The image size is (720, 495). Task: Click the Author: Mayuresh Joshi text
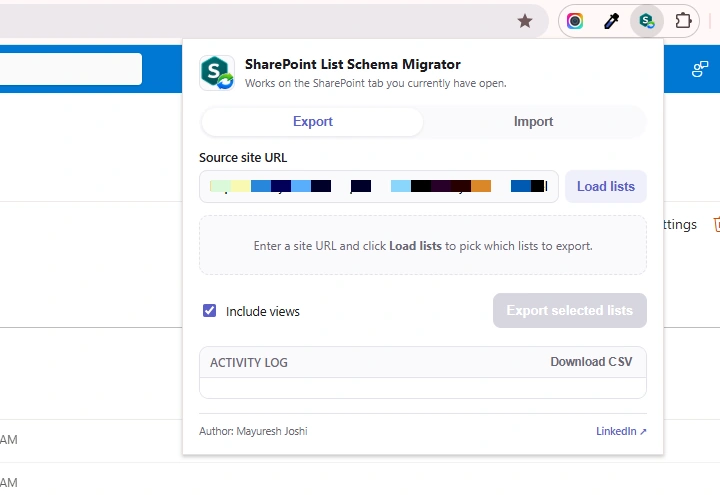[253, 431]
